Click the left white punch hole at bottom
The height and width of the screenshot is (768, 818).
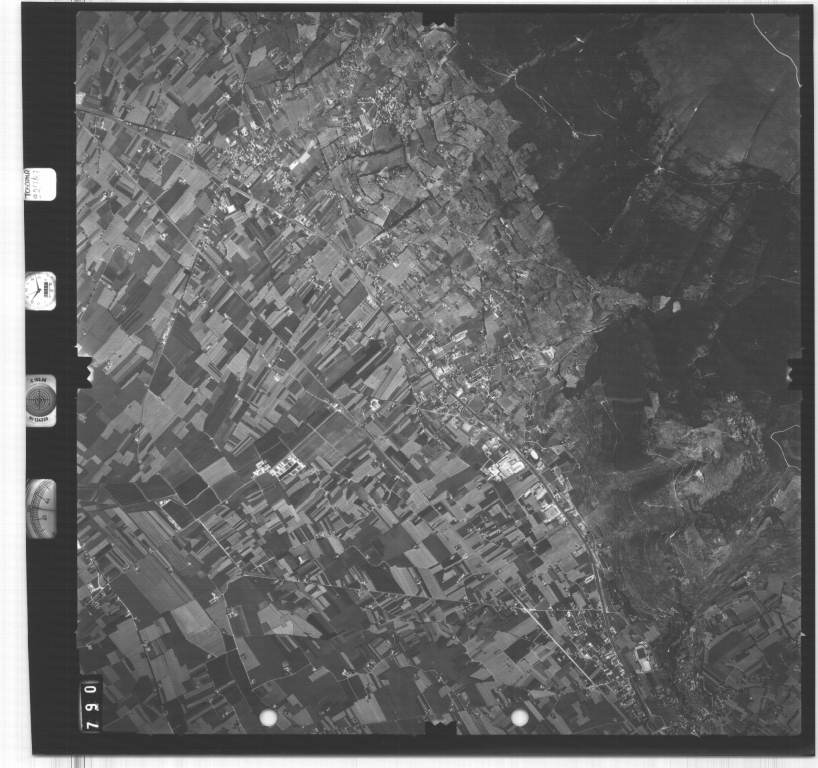[268, 718]
